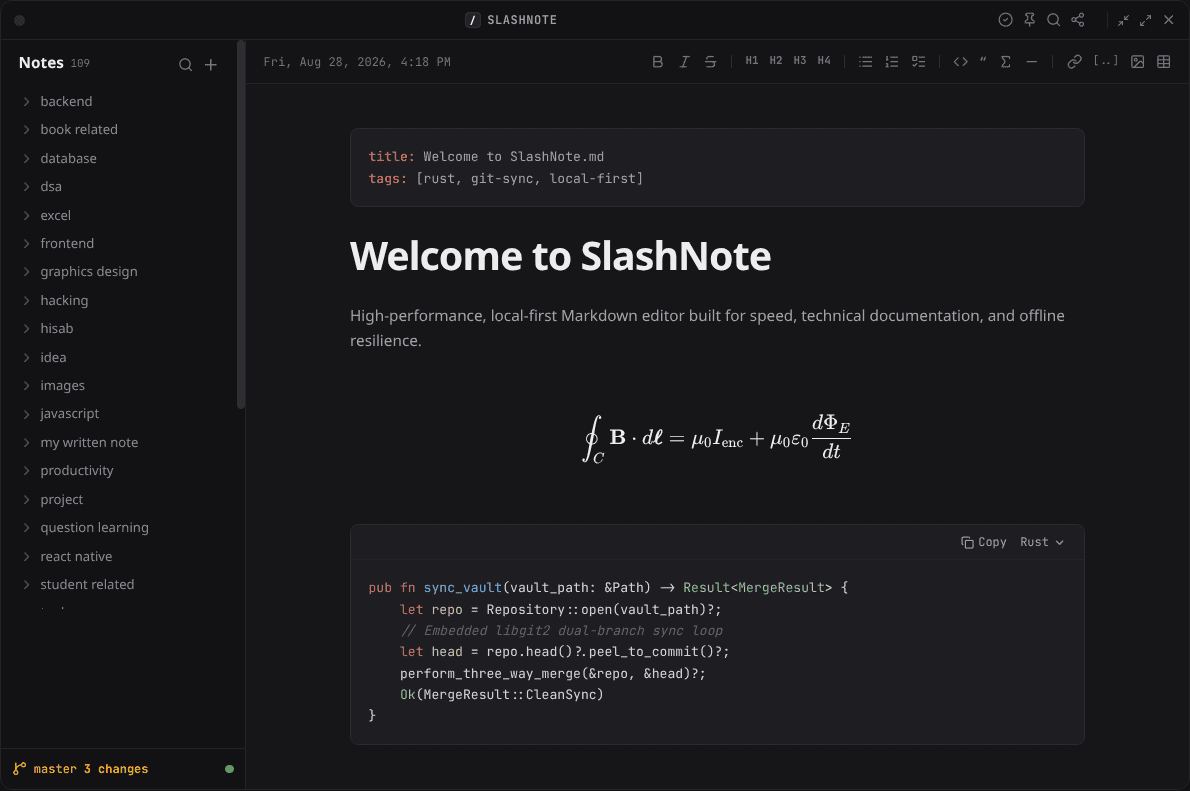The width and height of the screenshot is (1190, 791).
Task: Insert an H4 heading
Action: click(x=824, y=61)
